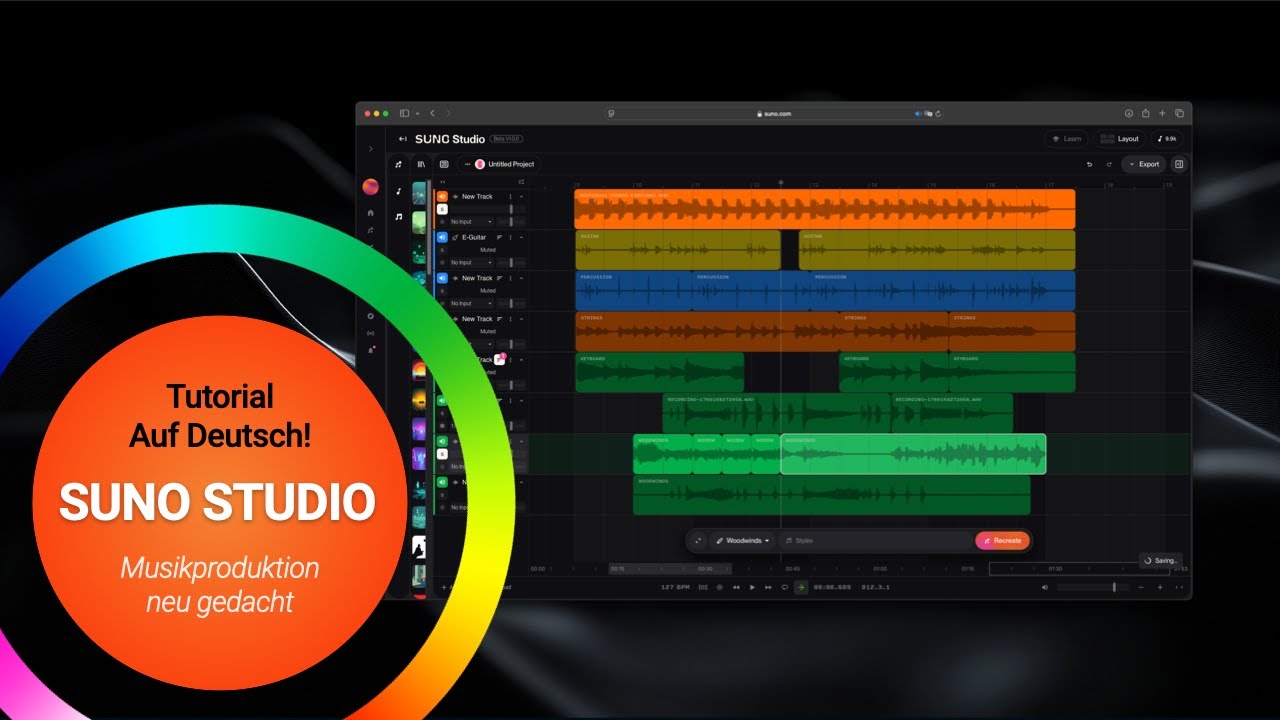Select single note icon in left column

pos(398,191)
